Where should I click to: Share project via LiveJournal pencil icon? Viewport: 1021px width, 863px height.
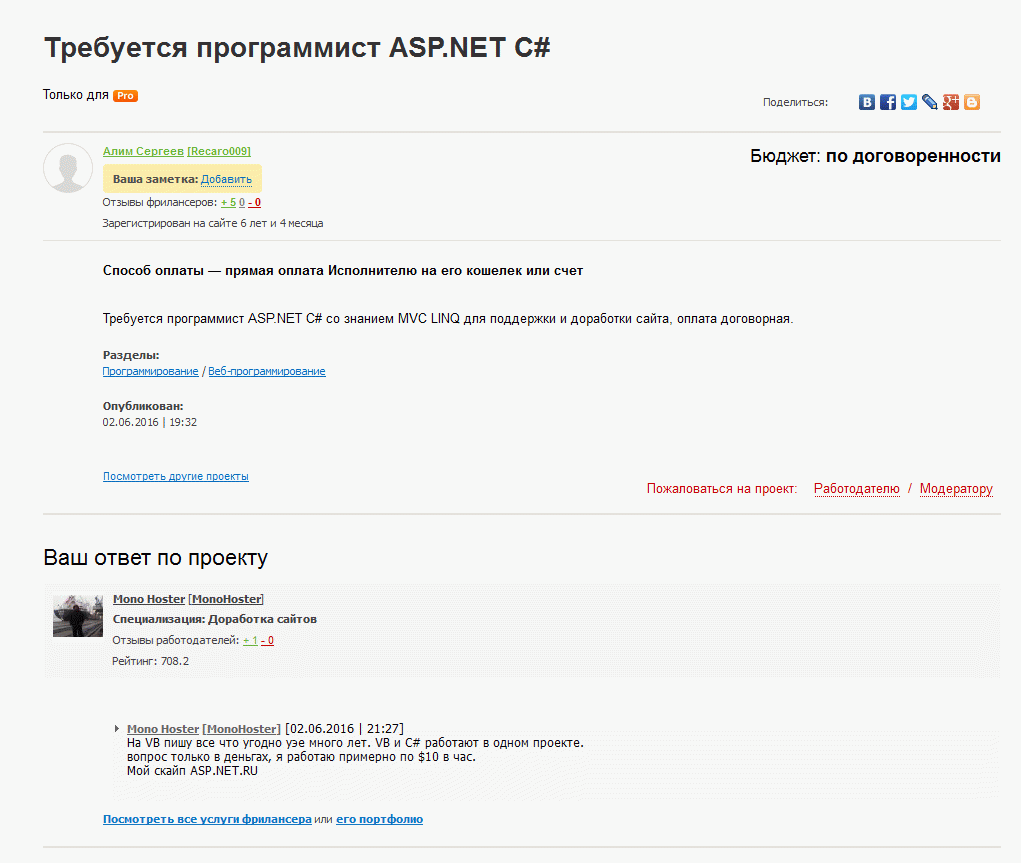coord(930,102)
